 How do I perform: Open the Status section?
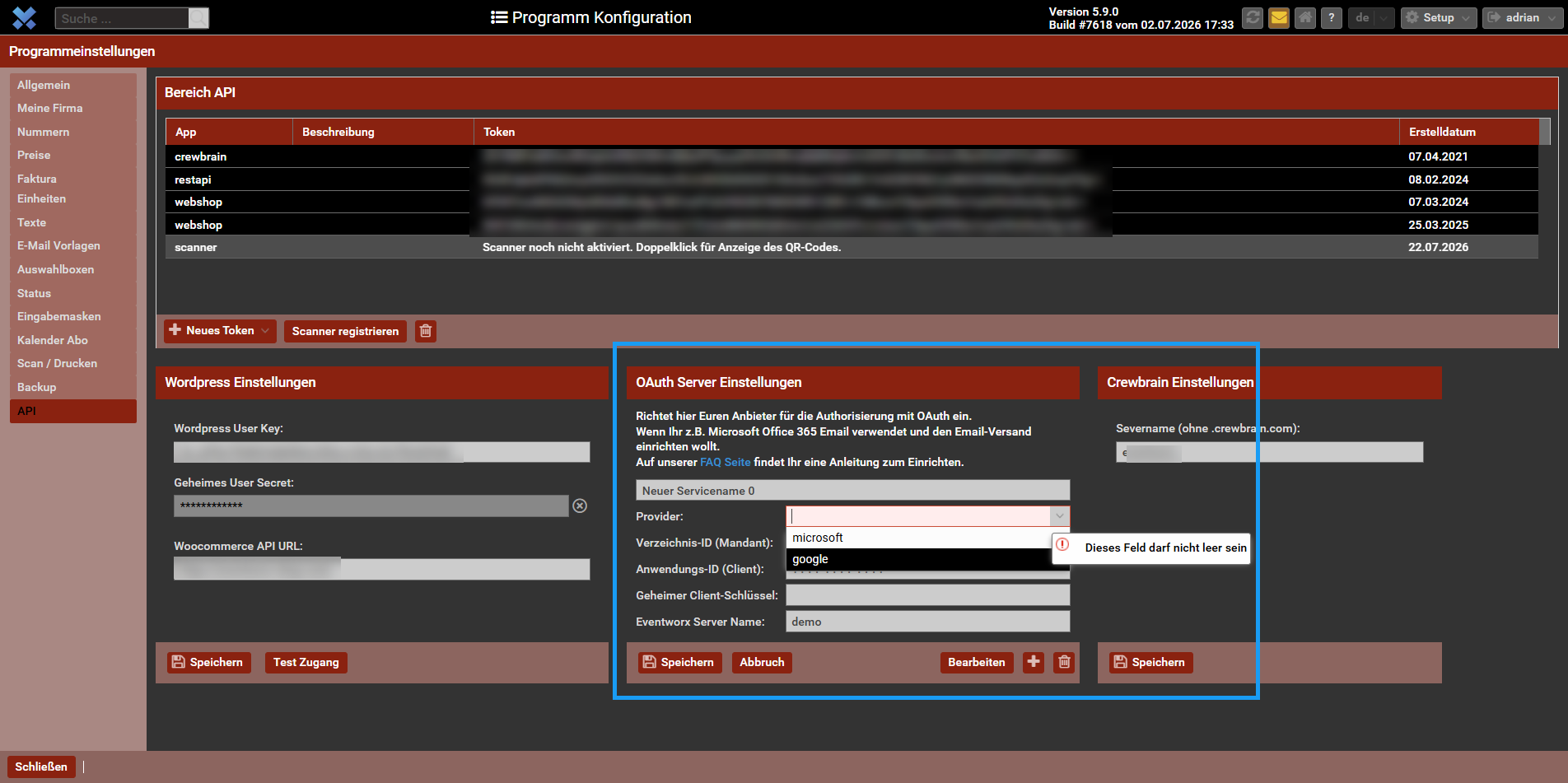[73, 293]
